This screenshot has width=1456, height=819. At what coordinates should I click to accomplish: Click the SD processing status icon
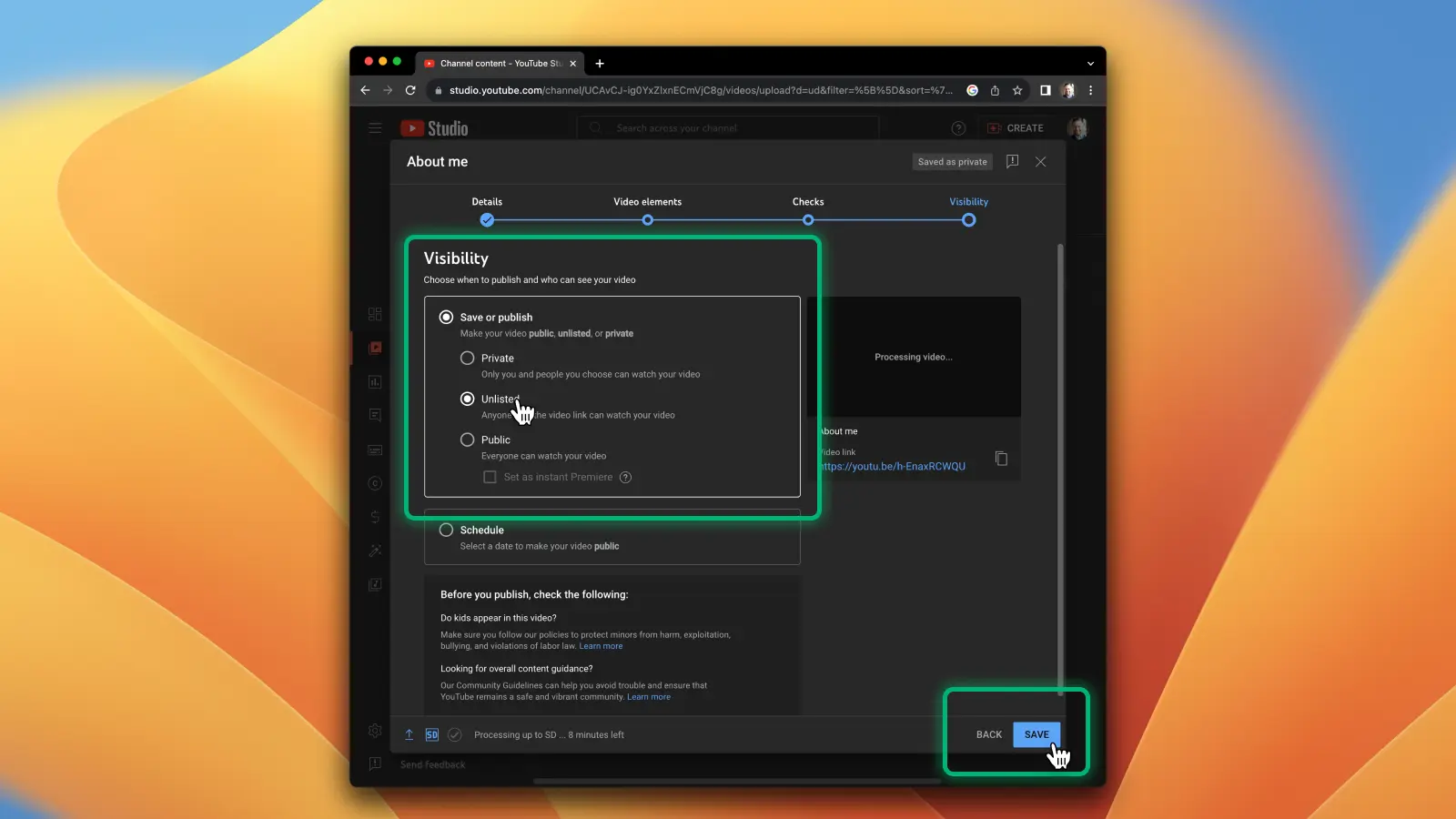(432, 734)
